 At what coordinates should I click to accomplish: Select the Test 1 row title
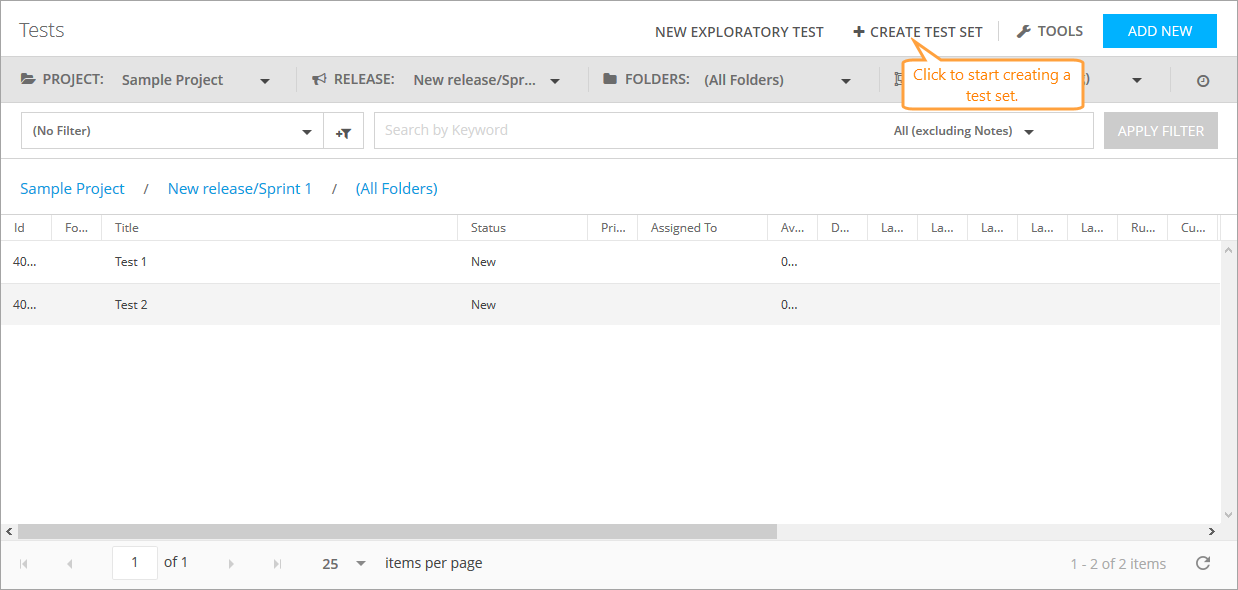click(x=131, y=262)
